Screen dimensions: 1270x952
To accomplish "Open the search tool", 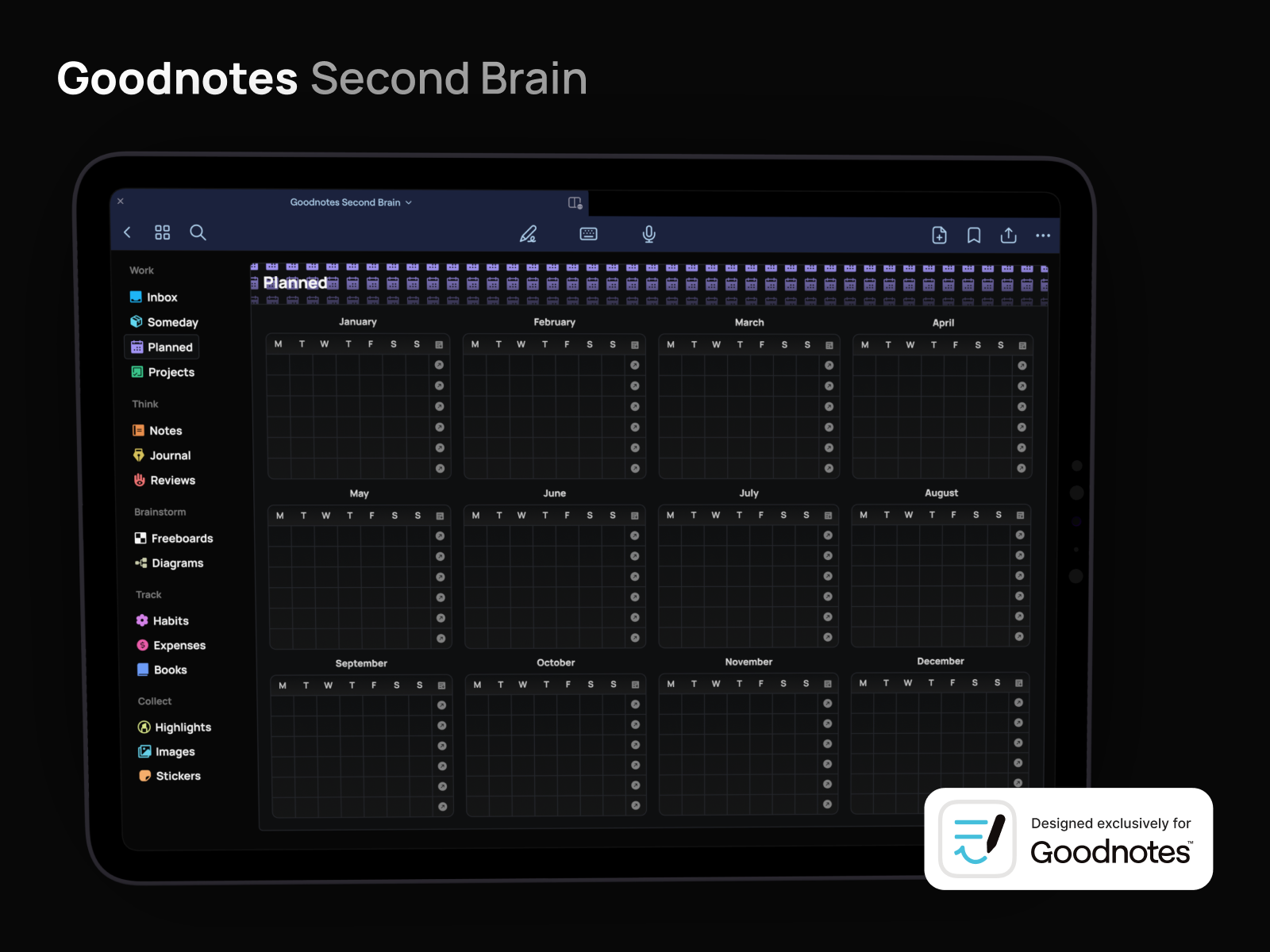I will point(198,232).
